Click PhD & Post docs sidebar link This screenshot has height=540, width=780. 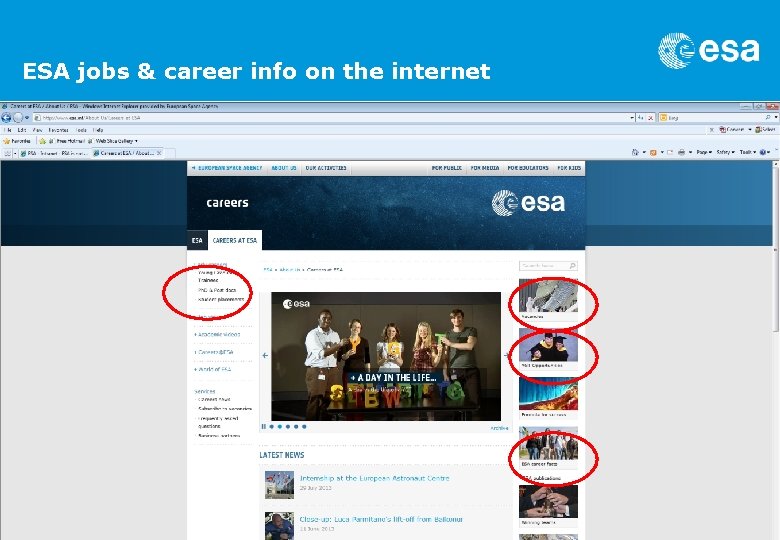(x=217, y=290)
